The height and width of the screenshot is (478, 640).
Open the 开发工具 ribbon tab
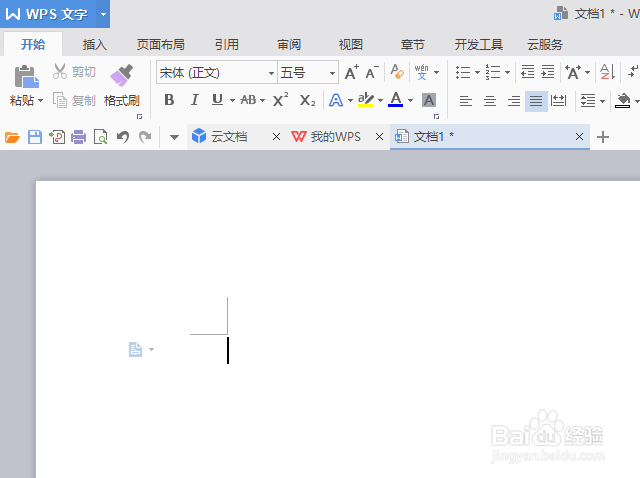(x=479, y=44)
